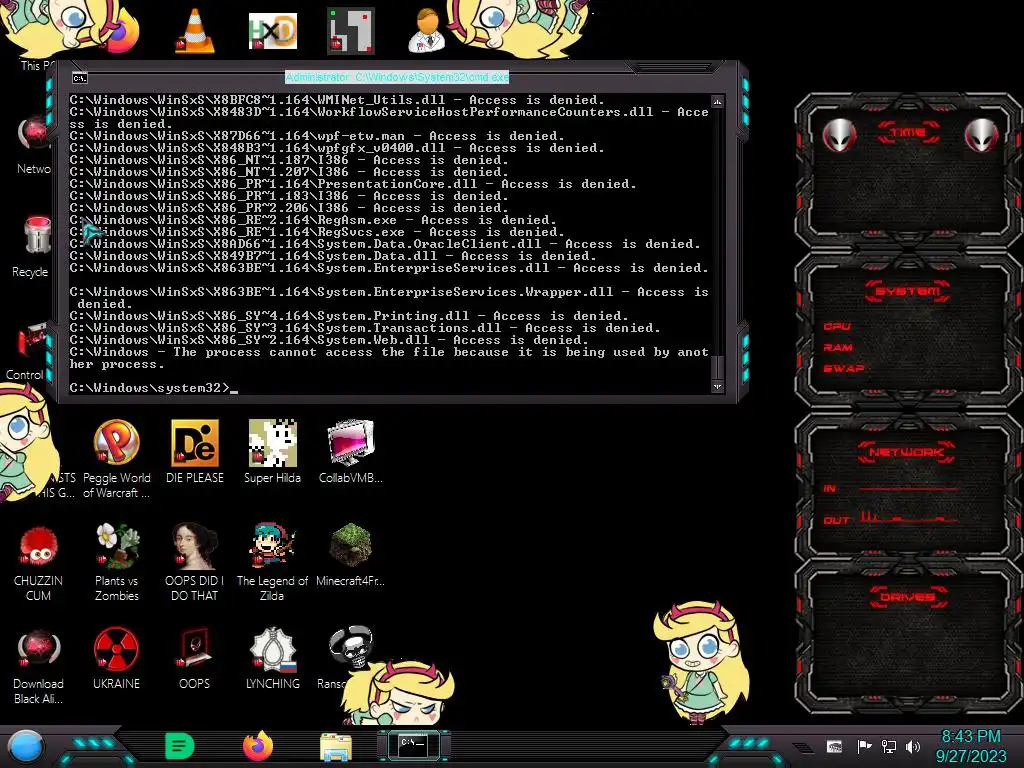This screenshot has height=768, width=1024.
Task: Click the C:\Windows\system32> prompt line
Action: (153, 388)
